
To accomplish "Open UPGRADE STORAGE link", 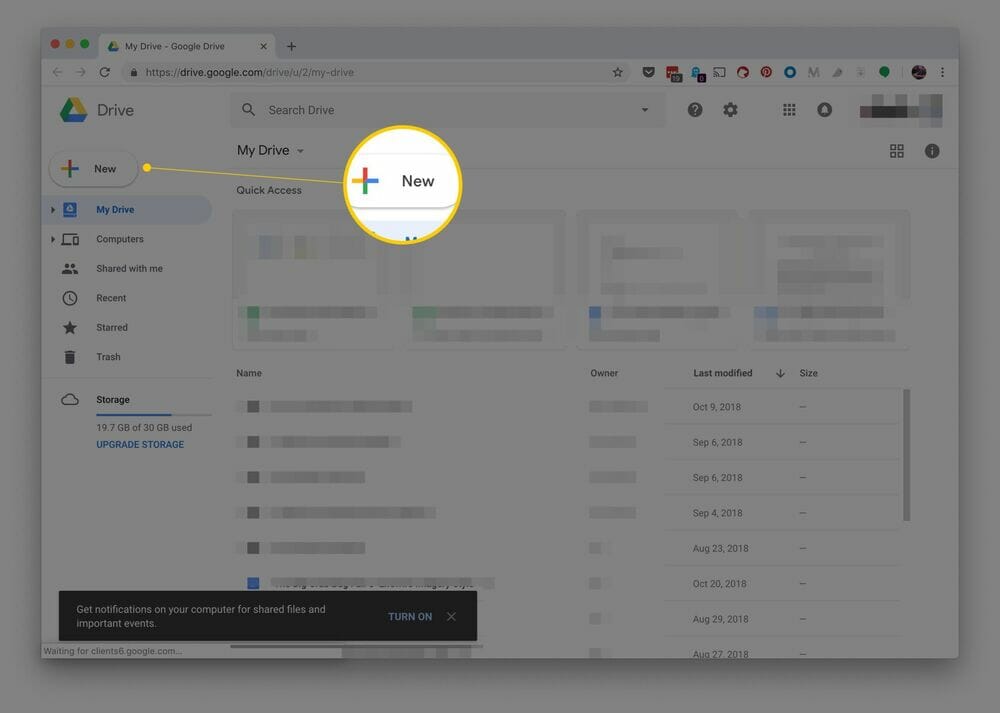I will pos(139,444).
